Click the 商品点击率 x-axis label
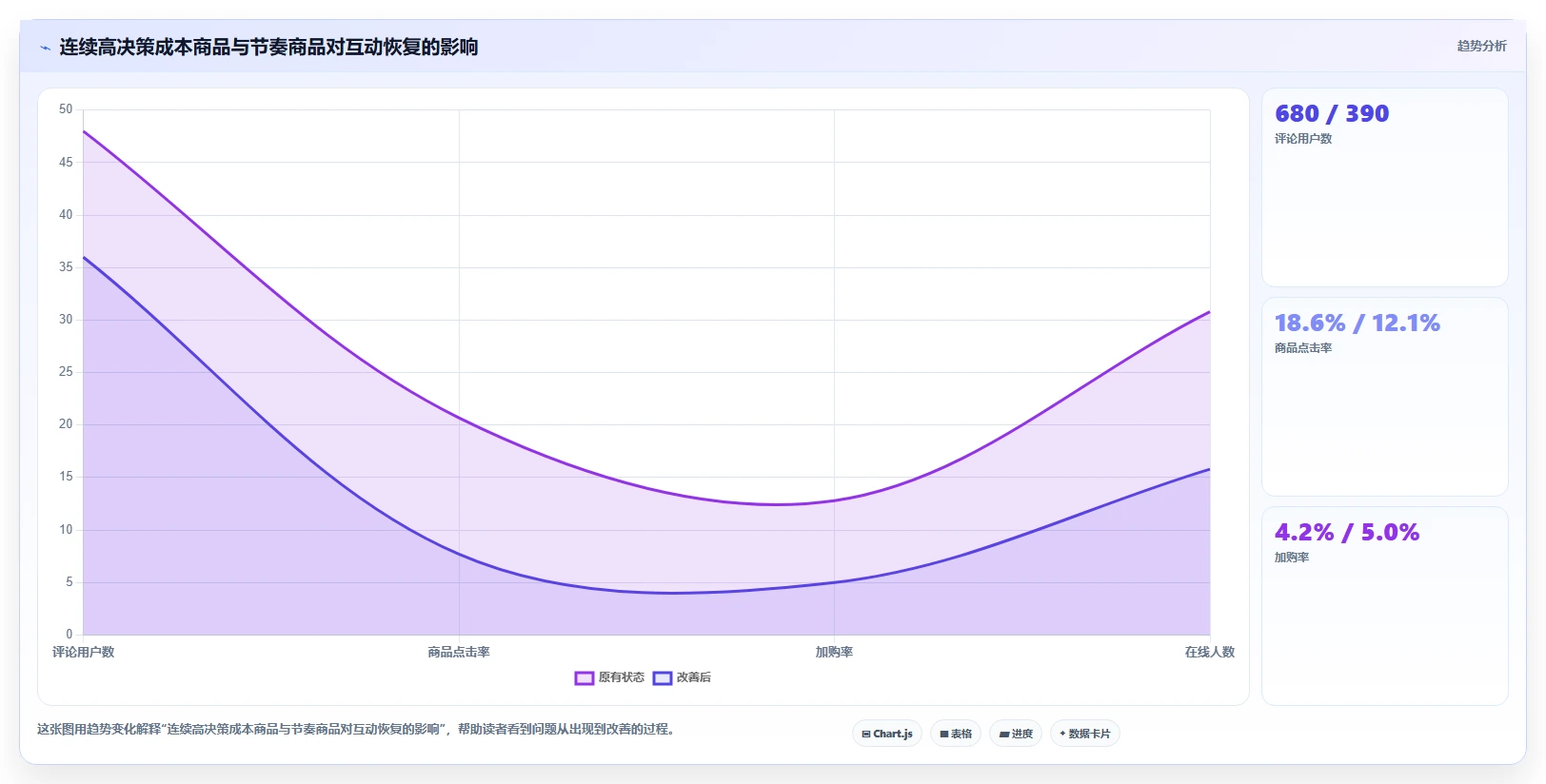 [x=459, y=652]
